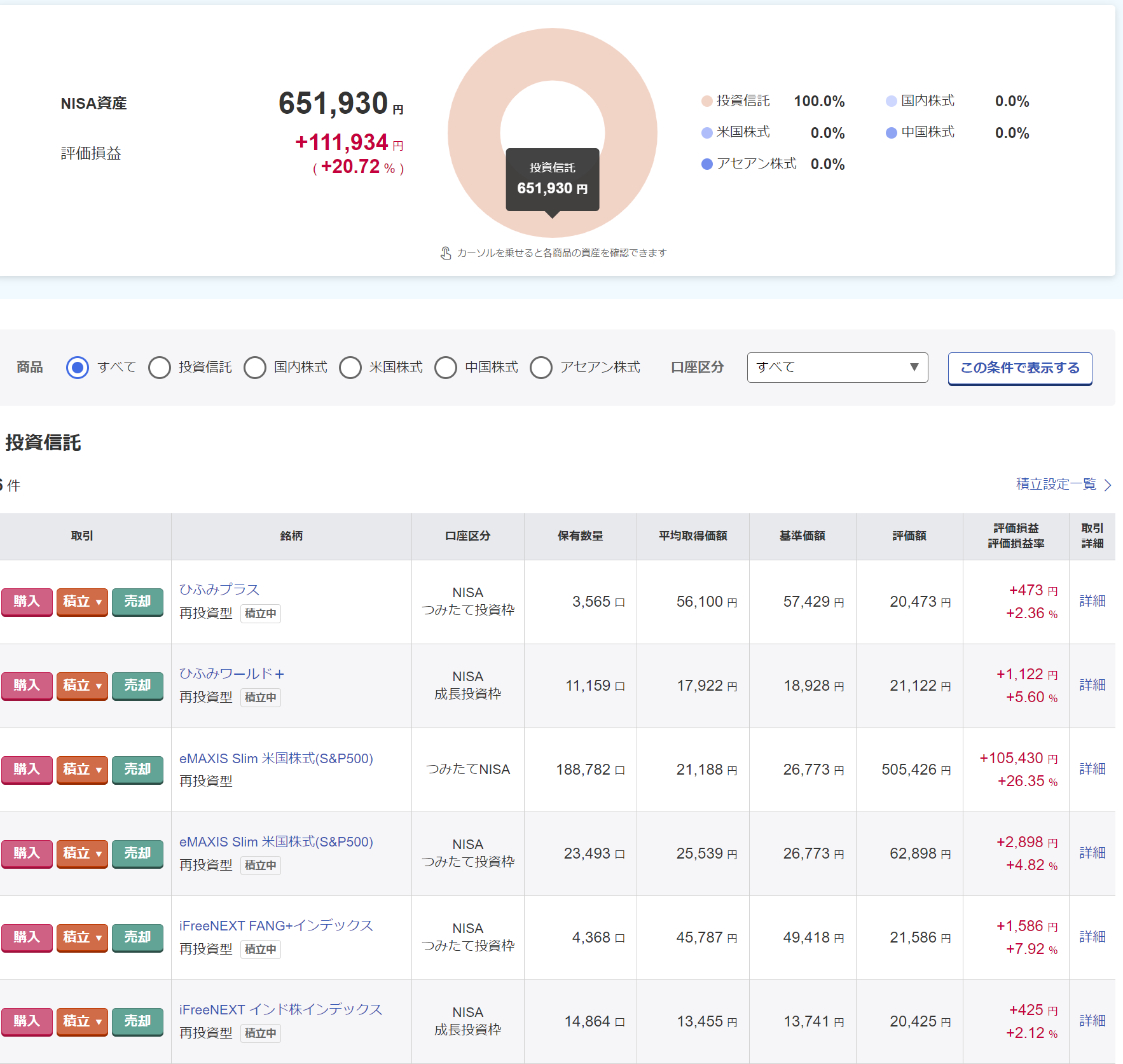1123x1064 pixels.
Task: Open the 口座区分 dropdown
Action: pyautogui.click(x=837, y=368)
